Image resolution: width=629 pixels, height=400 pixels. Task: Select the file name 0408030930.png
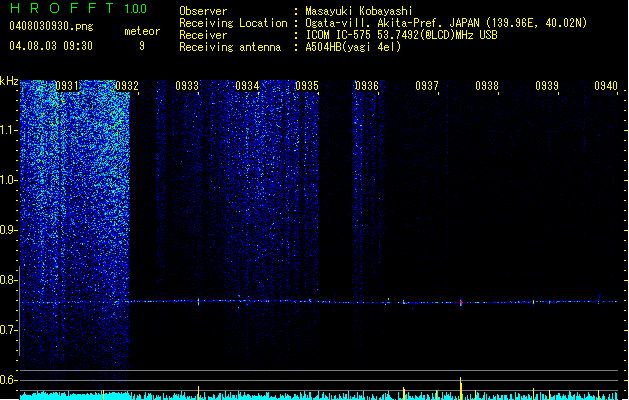coord(51,26)
